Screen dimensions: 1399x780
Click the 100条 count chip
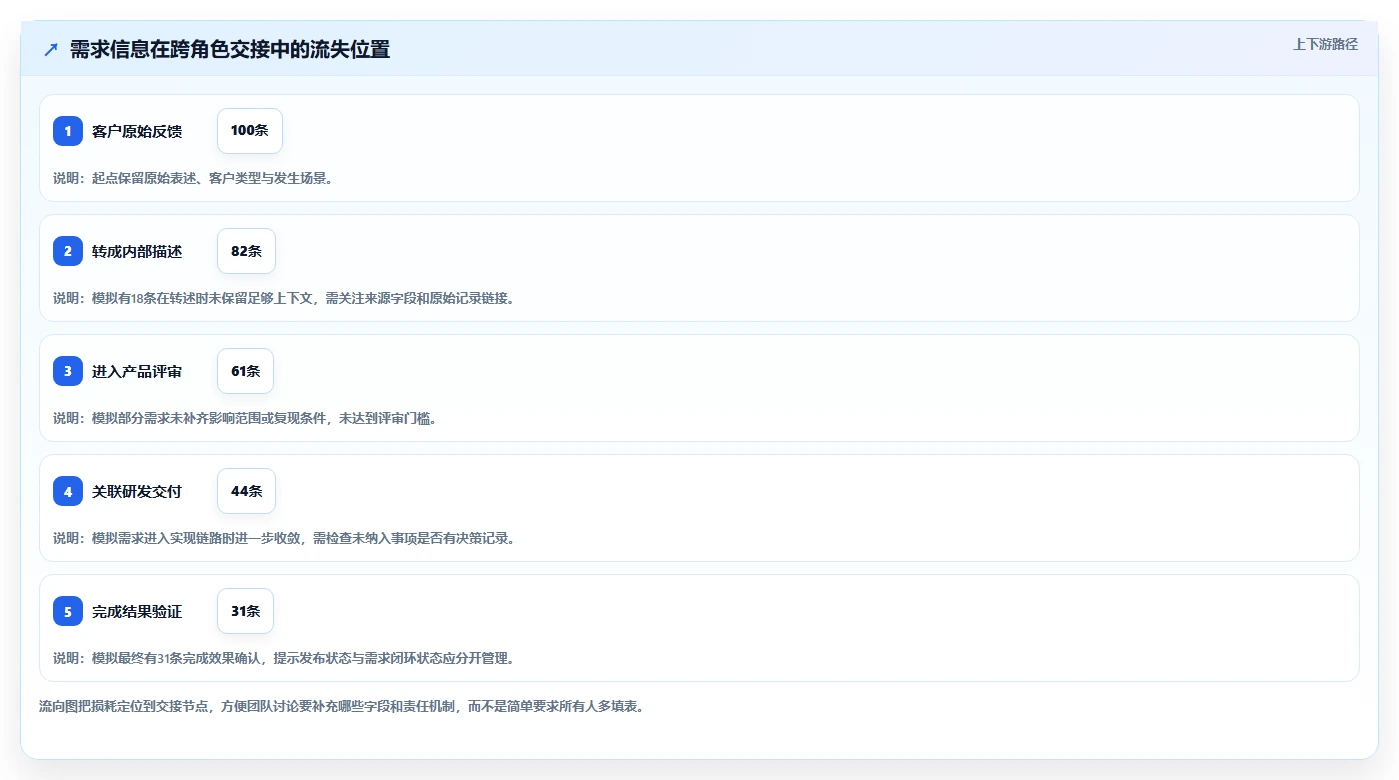tap(250, 131)
